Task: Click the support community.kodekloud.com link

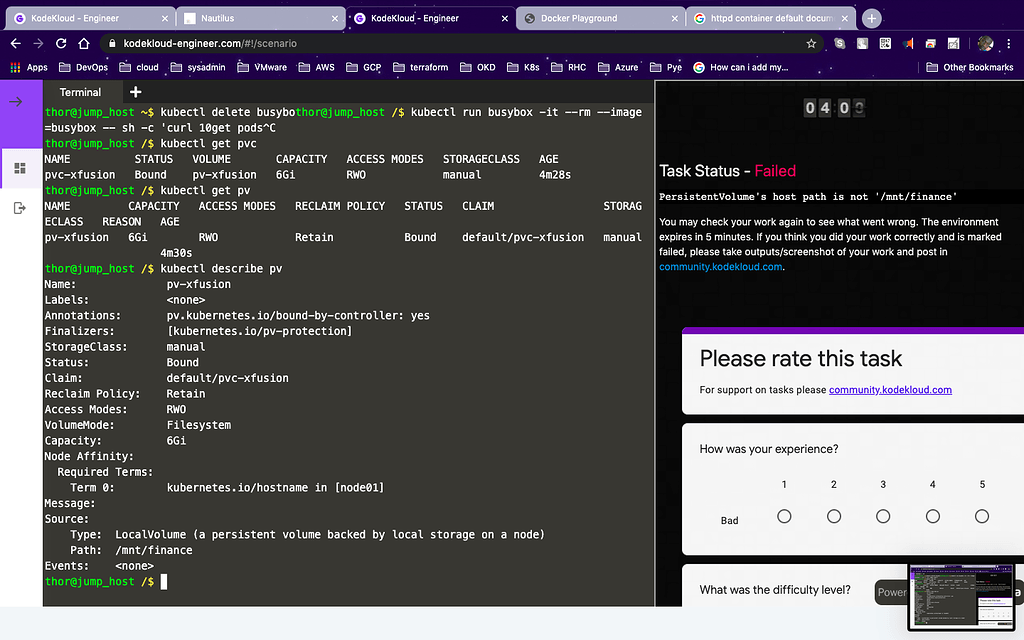Action: pos(890,389)
